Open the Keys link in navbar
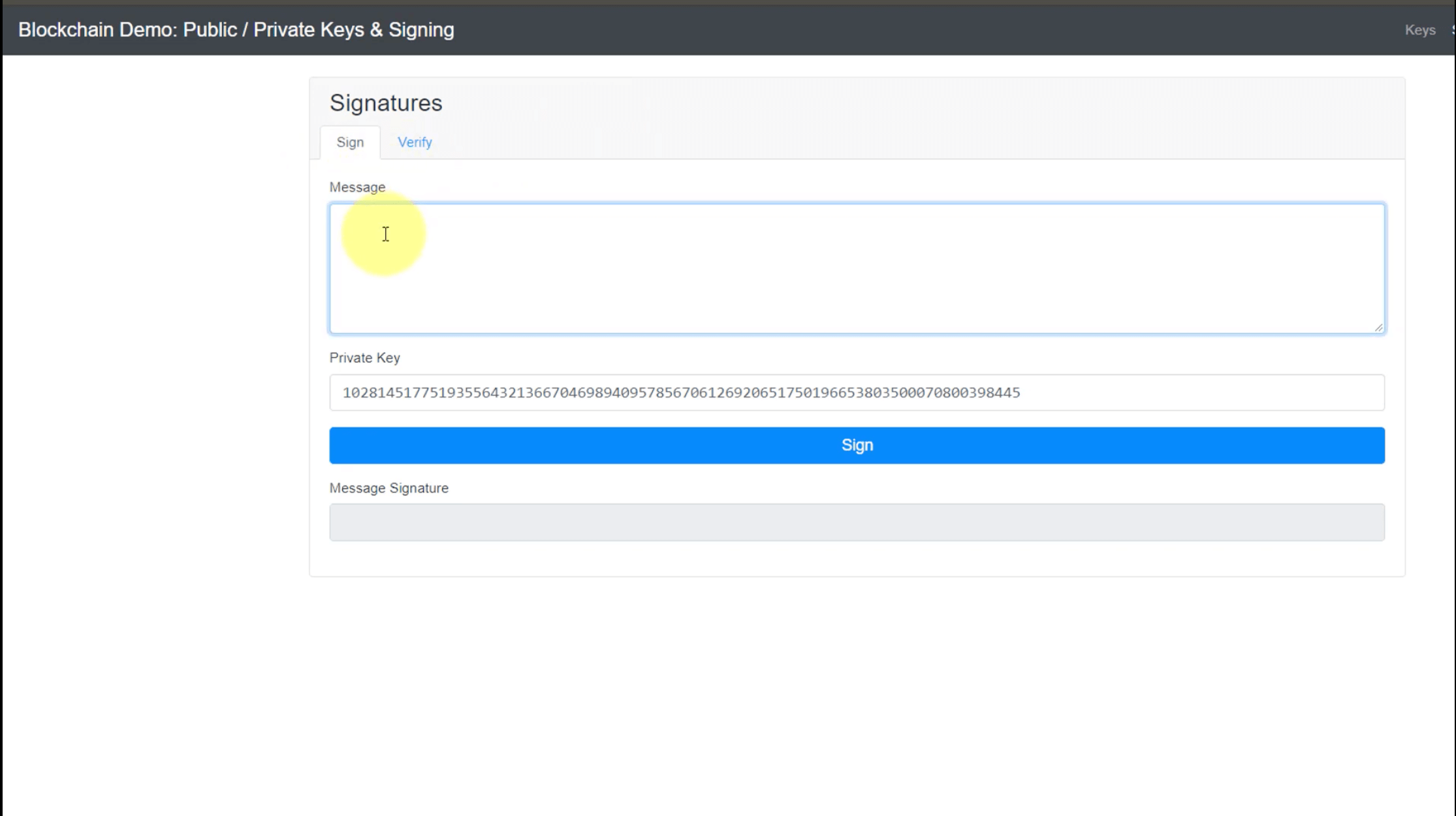This screenshot has width=1456, height=816. pyautogui.click(x=1419, y=30)
